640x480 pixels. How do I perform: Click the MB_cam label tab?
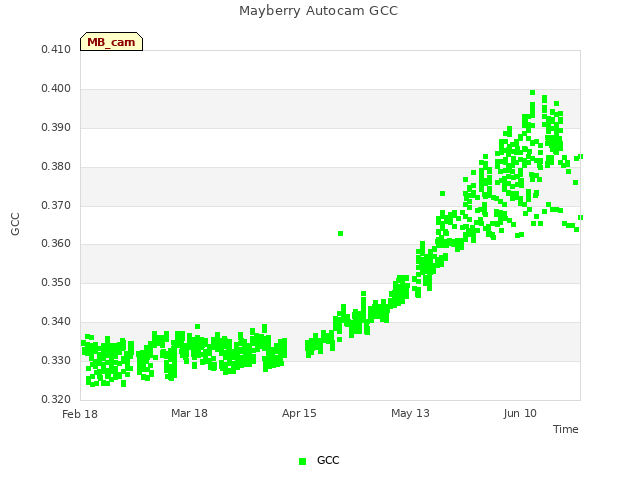coord(111,42)
